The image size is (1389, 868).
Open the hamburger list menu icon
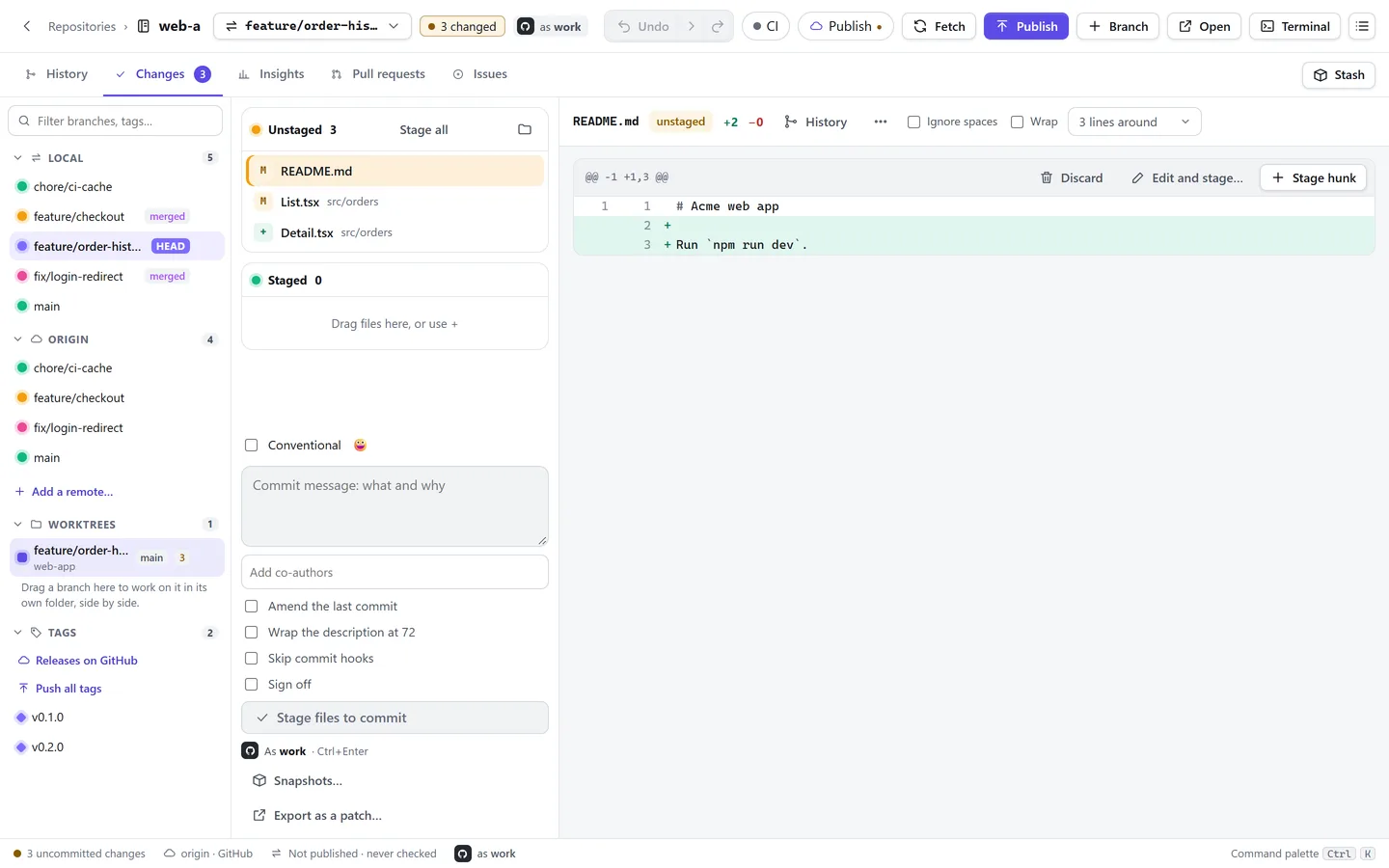(x=1362, y=26)
